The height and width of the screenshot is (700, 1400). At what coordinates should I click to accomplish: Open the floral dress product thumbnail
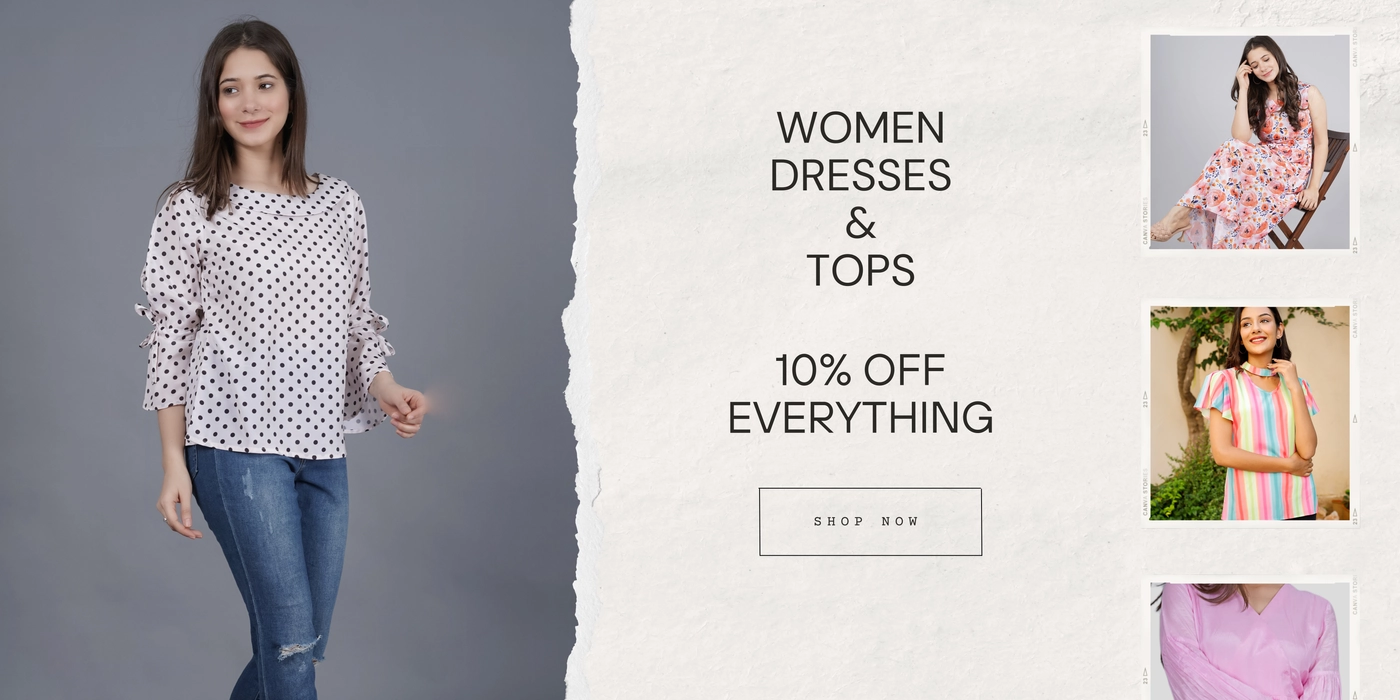coord(1249,142)
